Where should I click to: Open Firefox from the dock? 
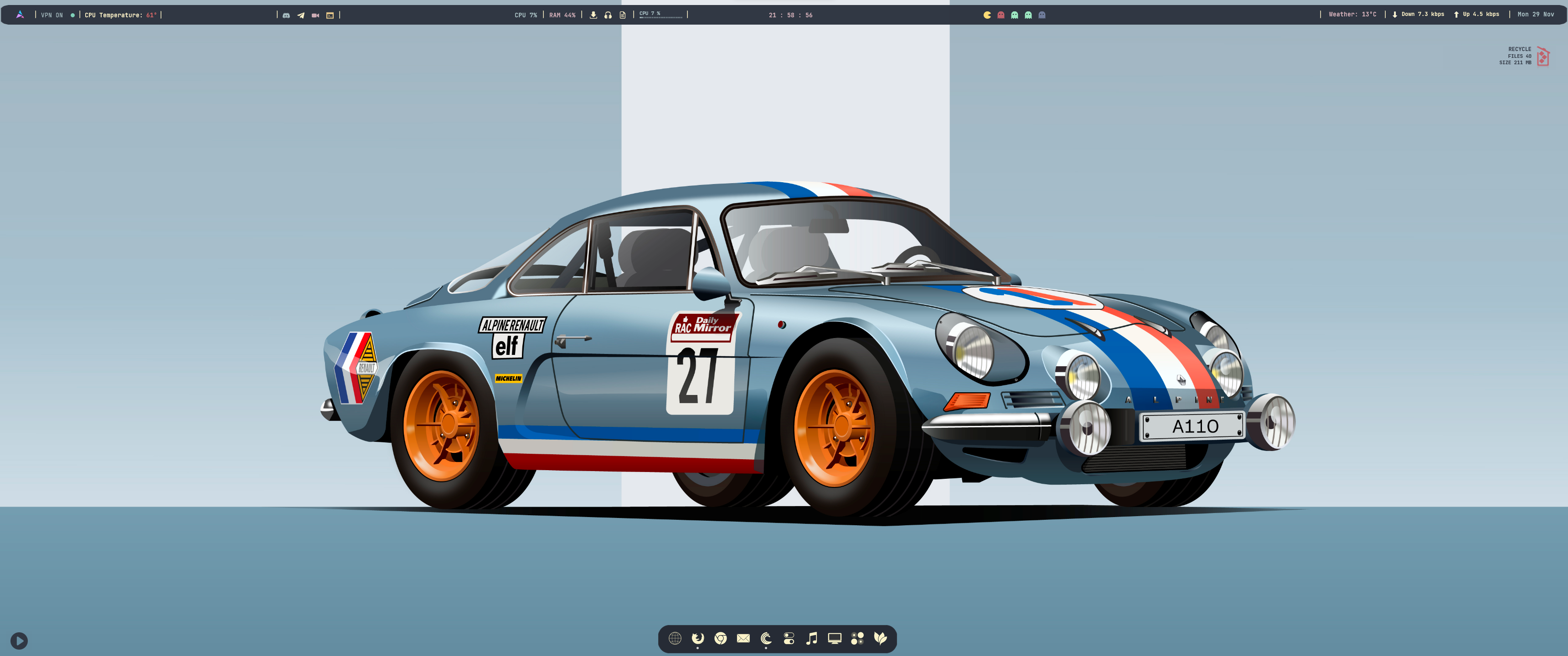point(697,638)
